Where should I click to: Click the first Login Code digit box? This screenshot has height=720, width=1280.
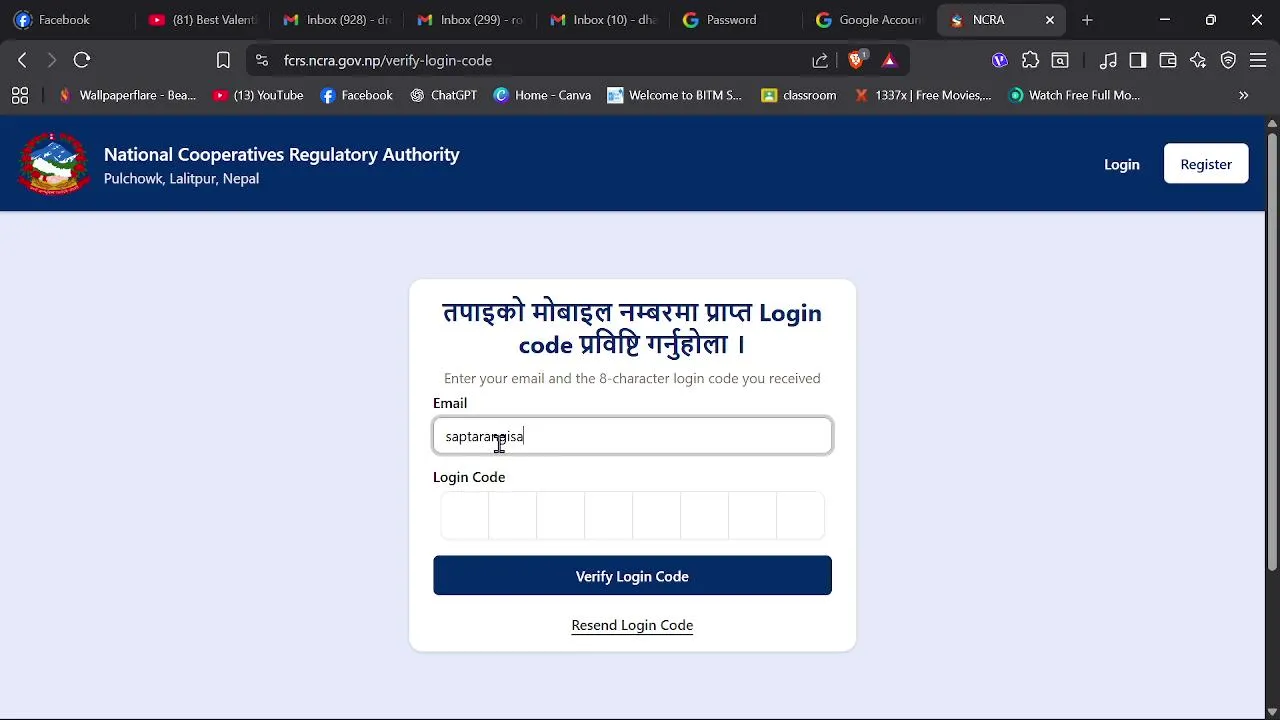465,516
